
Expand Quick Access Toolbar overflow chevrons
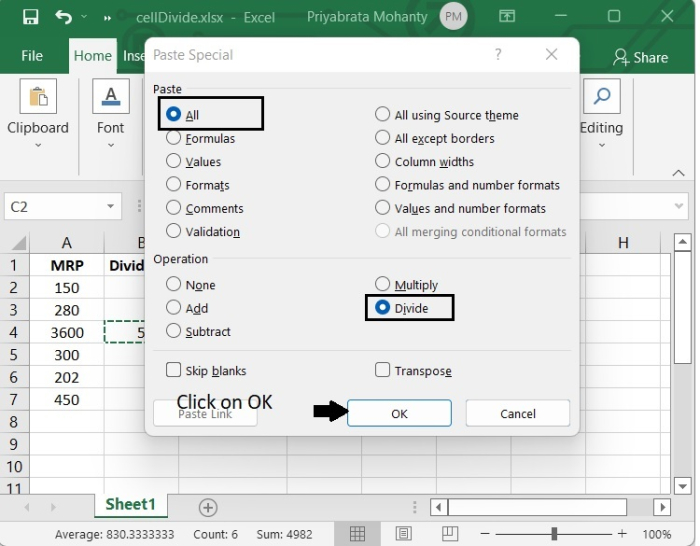tap(107, 18)
